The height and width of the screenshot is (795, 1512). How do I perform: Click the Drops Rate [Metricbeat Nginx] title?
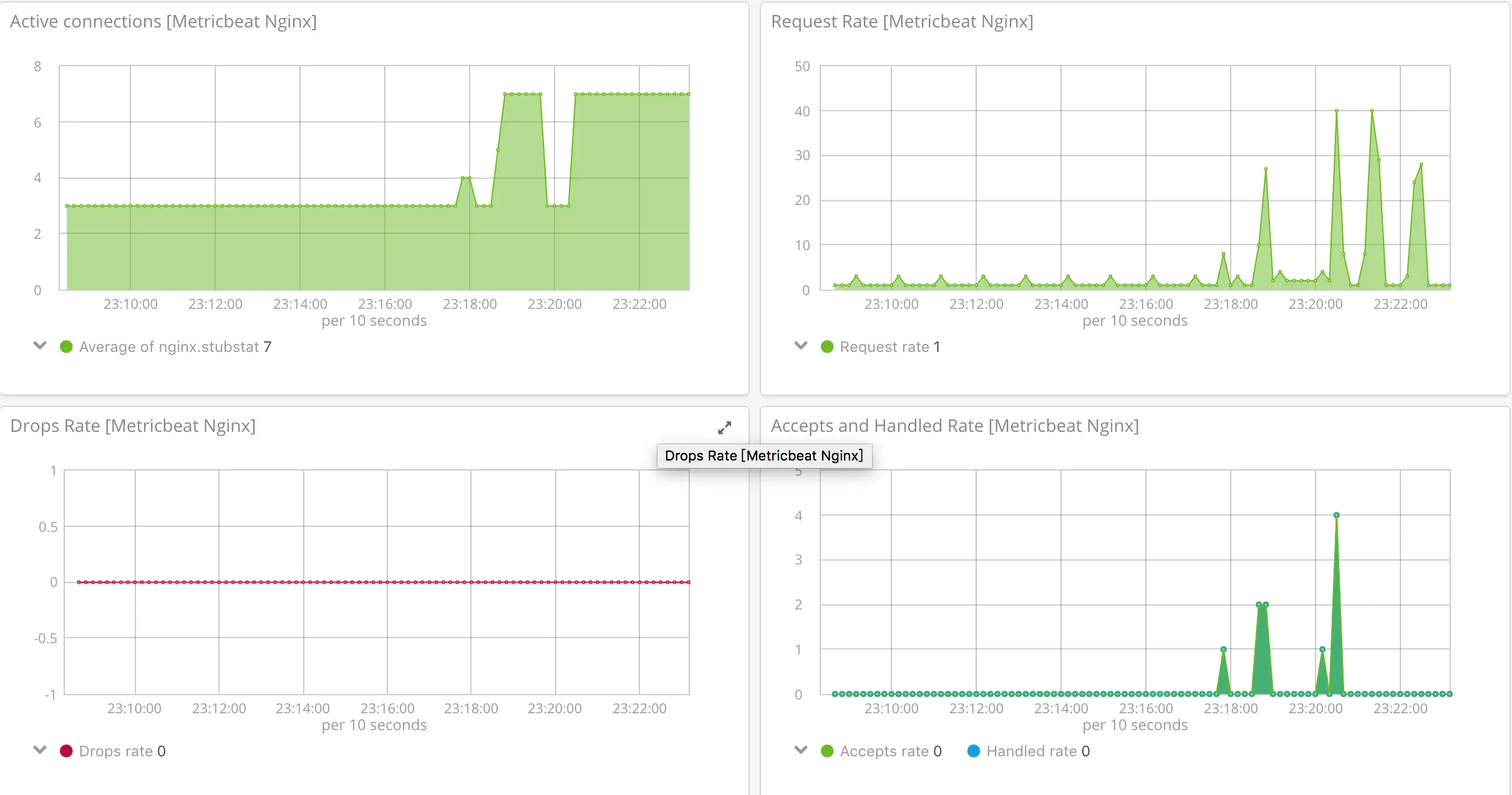point(133,426)
